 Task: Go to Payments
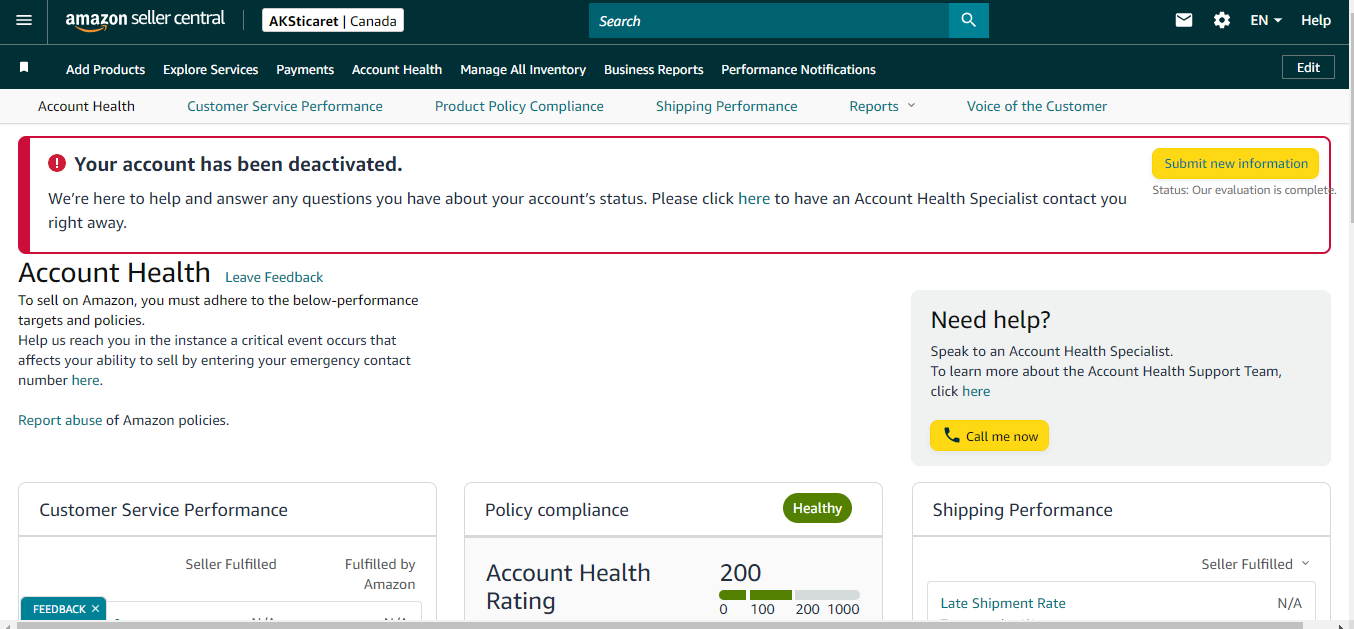[305, 69]
